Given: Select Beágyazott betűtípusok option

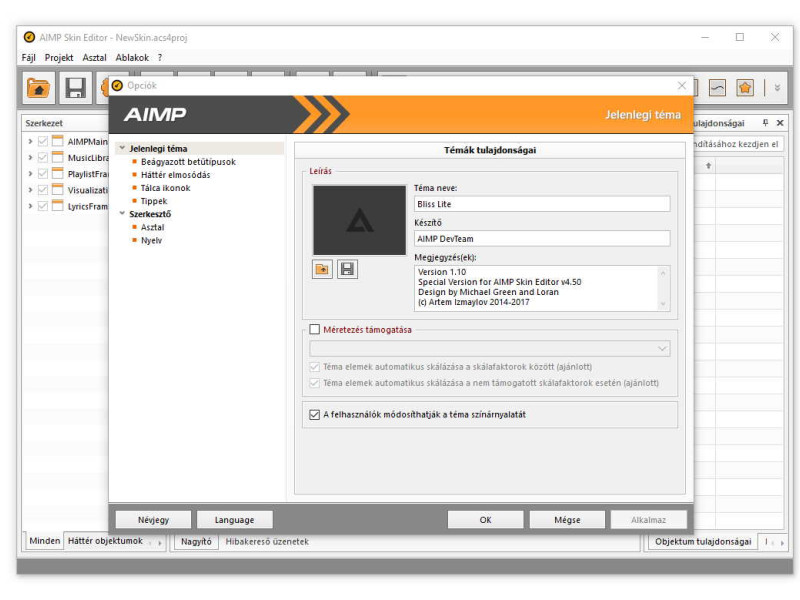Looking at the screenshot, I should coord(188,162).
